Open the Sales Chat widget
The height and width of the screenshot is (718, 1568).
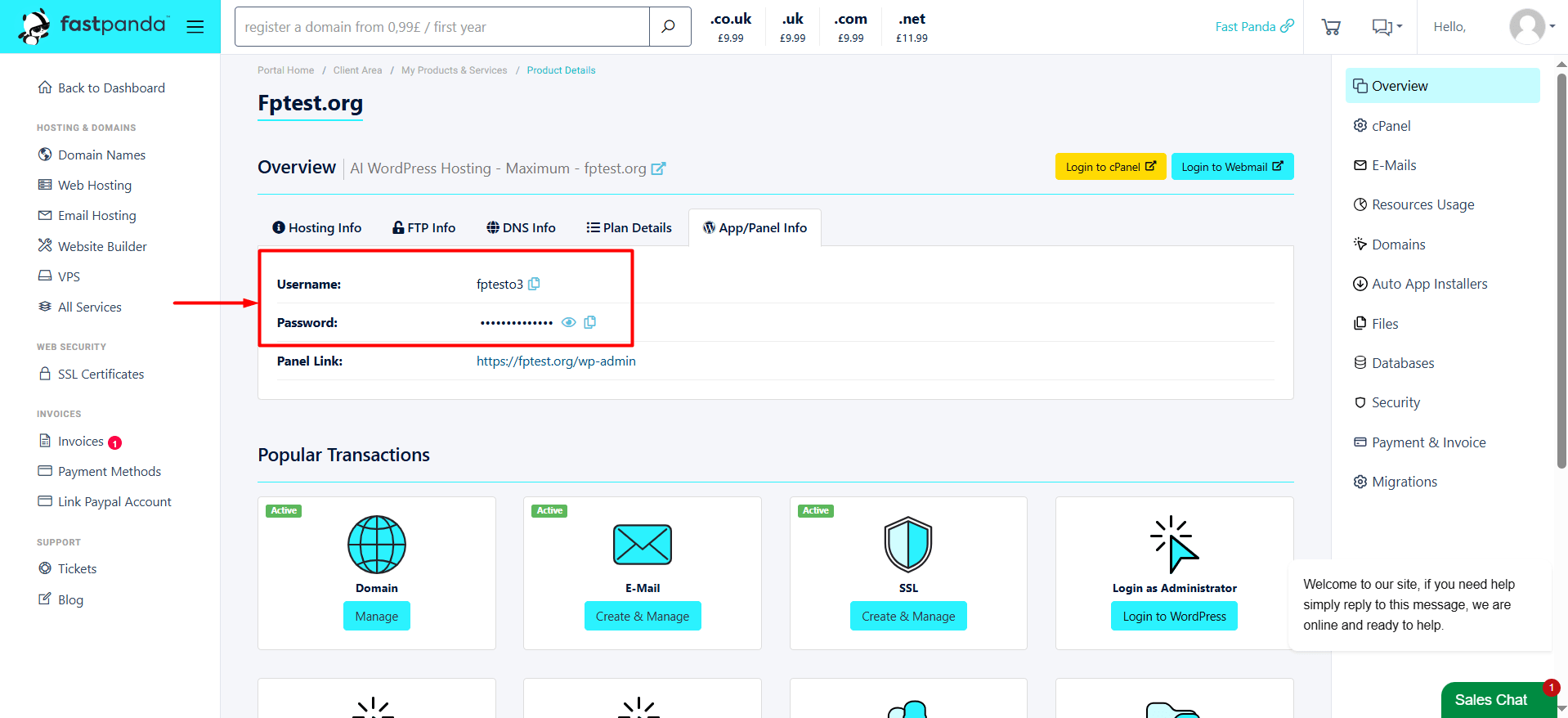[x=1499, y=700]
